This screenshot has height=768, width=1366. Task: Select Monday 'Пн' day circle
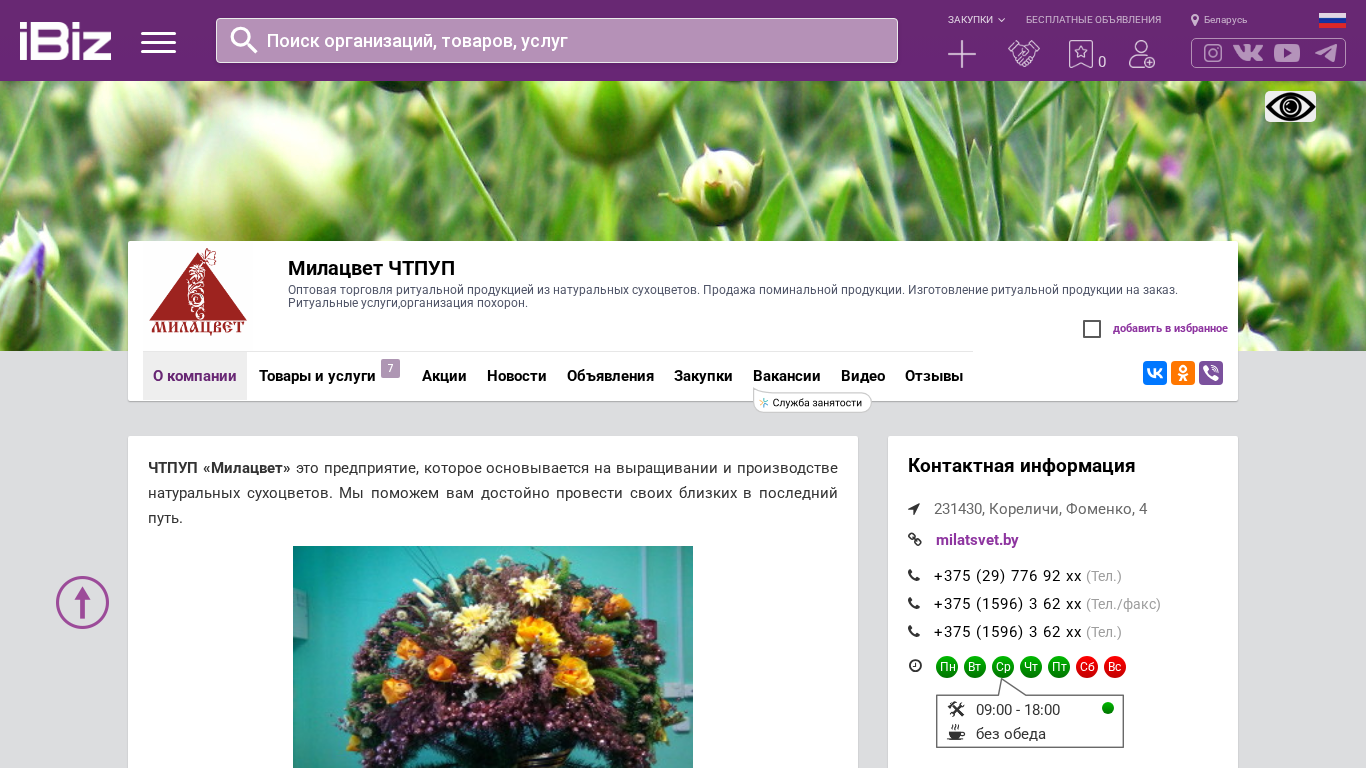click(947, 667)
